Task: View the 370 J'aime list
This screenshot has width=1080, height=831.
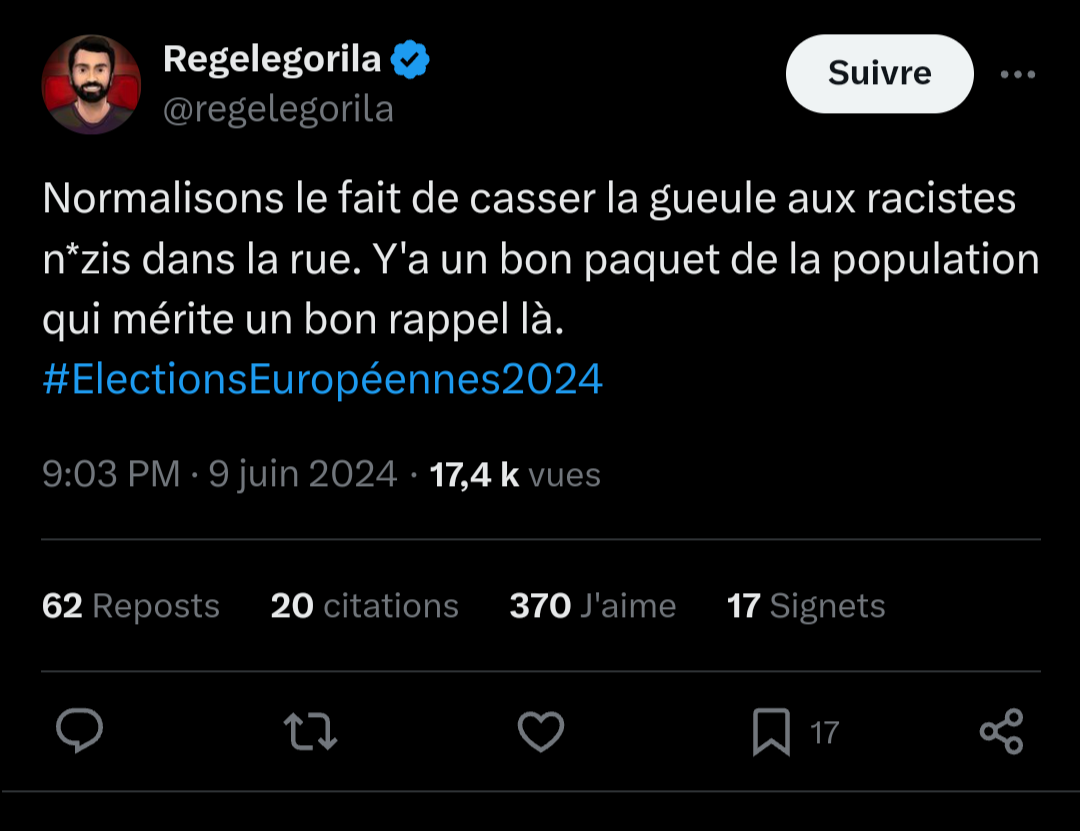Action: pos(592,606)
